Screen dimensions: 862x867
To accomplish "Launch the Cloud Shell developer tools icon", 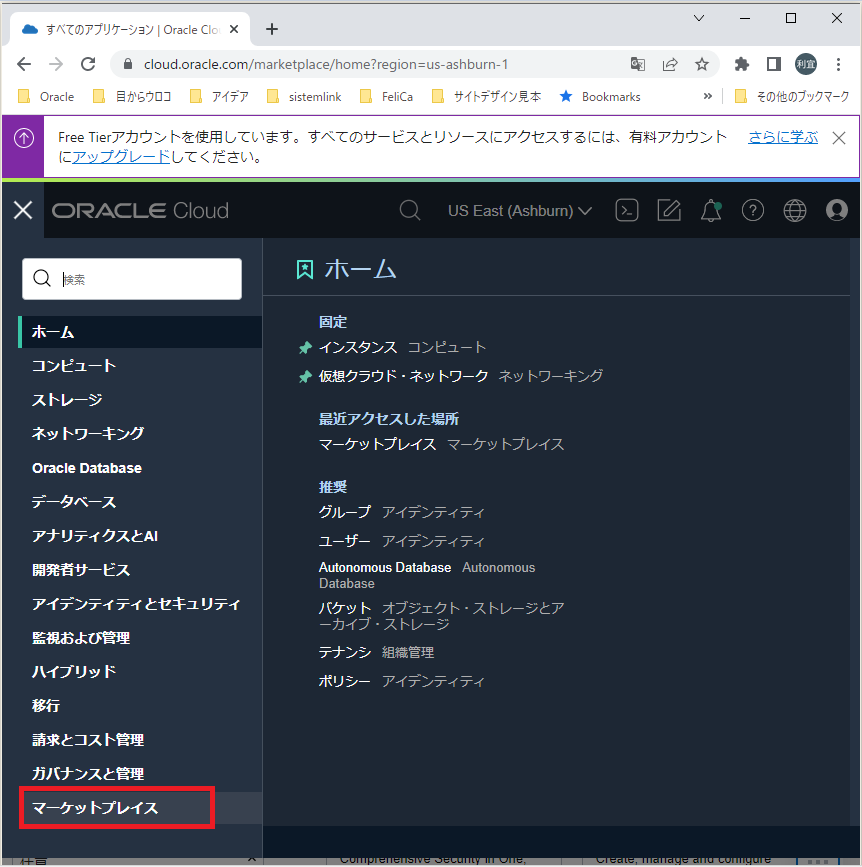I will click(x=627, y=211).
